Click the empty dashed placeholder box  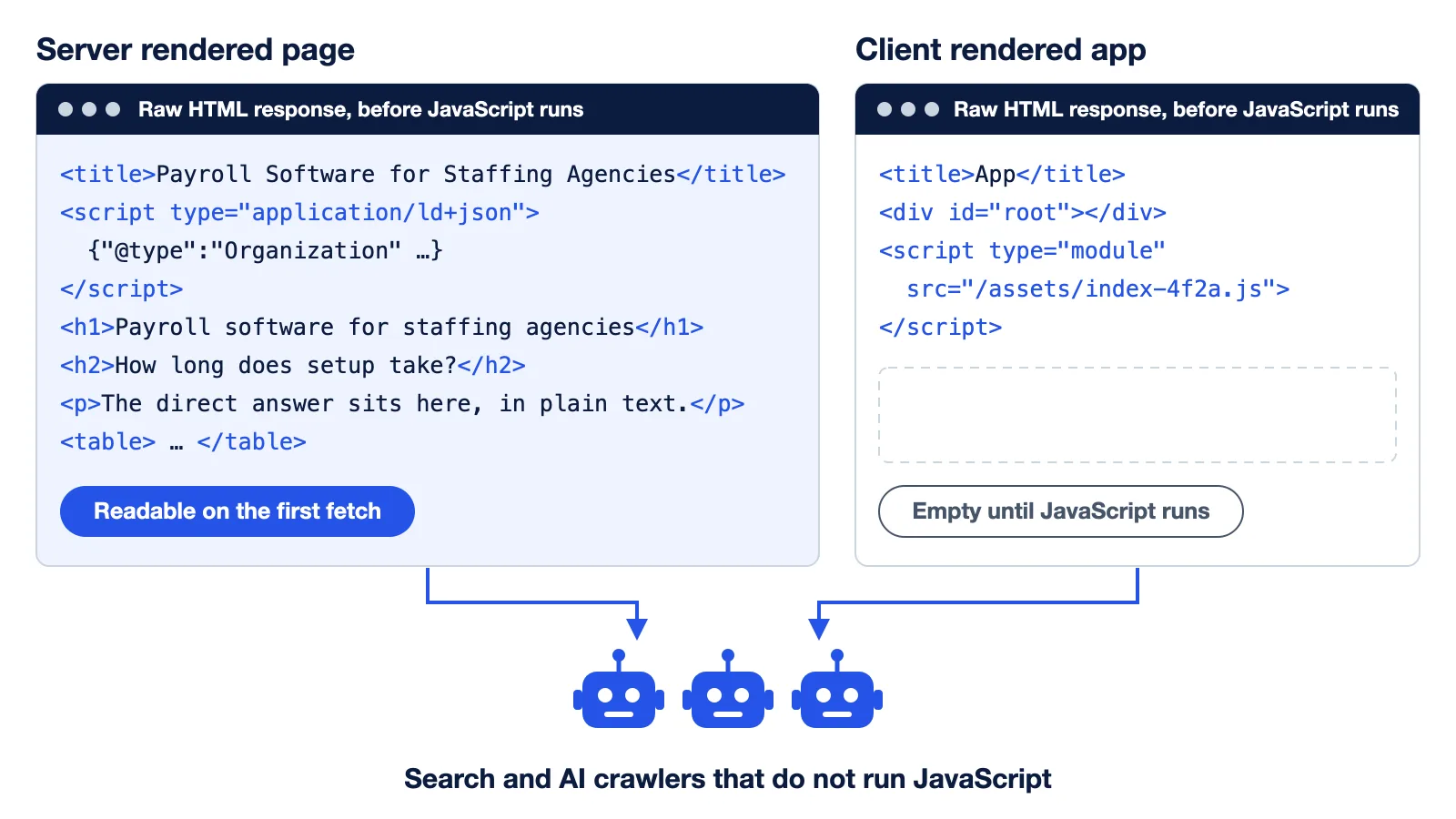(1137, 415)
